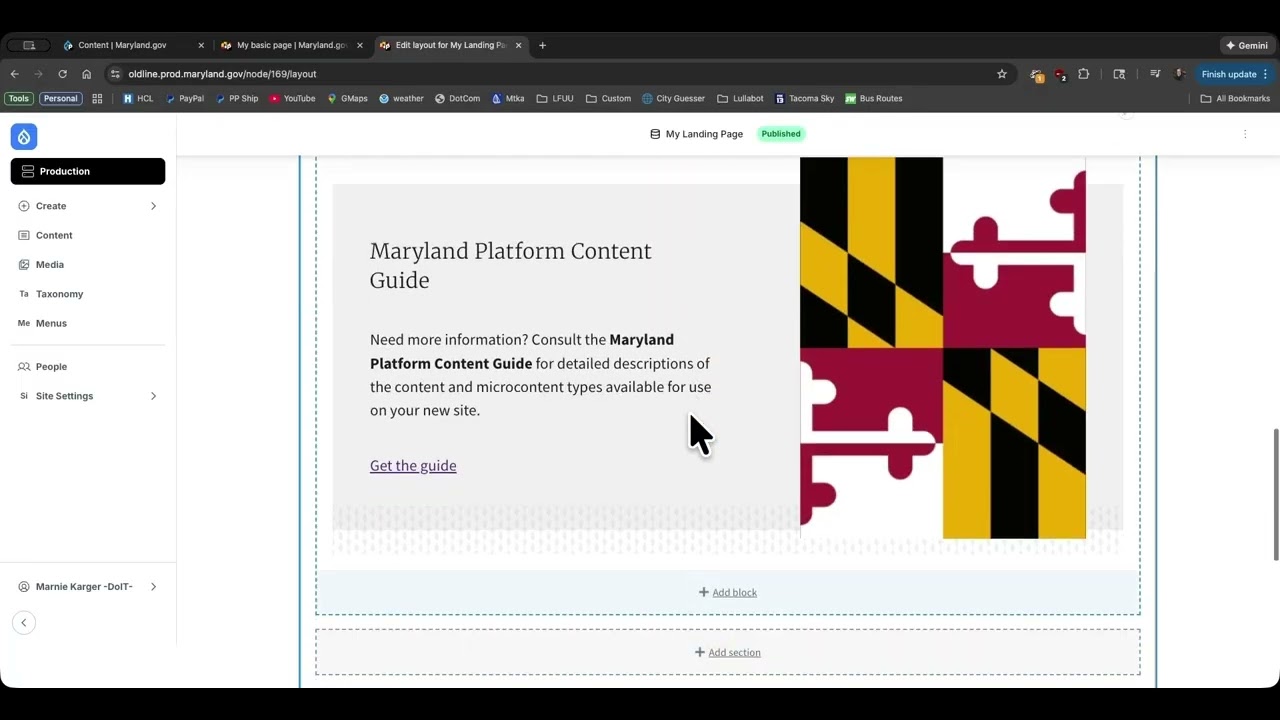1280x720 pixels.
Task: Click the page vertical scrollbar thumb
Action: 1275,494
